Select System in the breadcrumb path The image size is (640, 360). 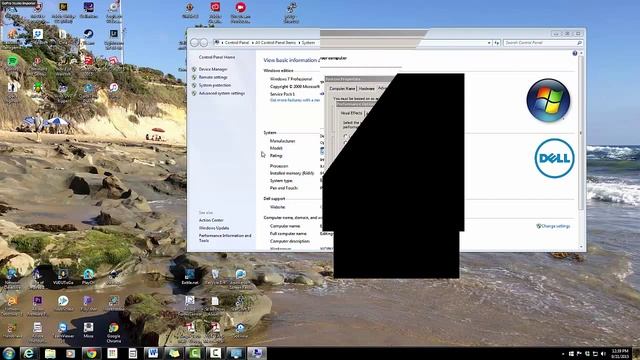tap(308, 43)
